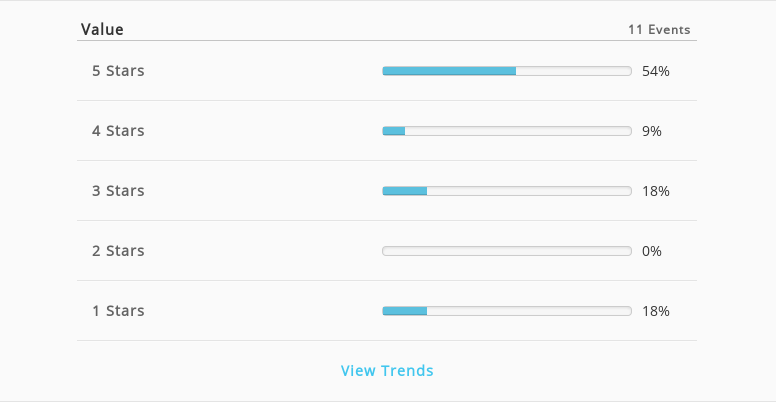Click the 4 Stars progress bar
The width and height of the screenshot is (776, 402).
(507, 131)
